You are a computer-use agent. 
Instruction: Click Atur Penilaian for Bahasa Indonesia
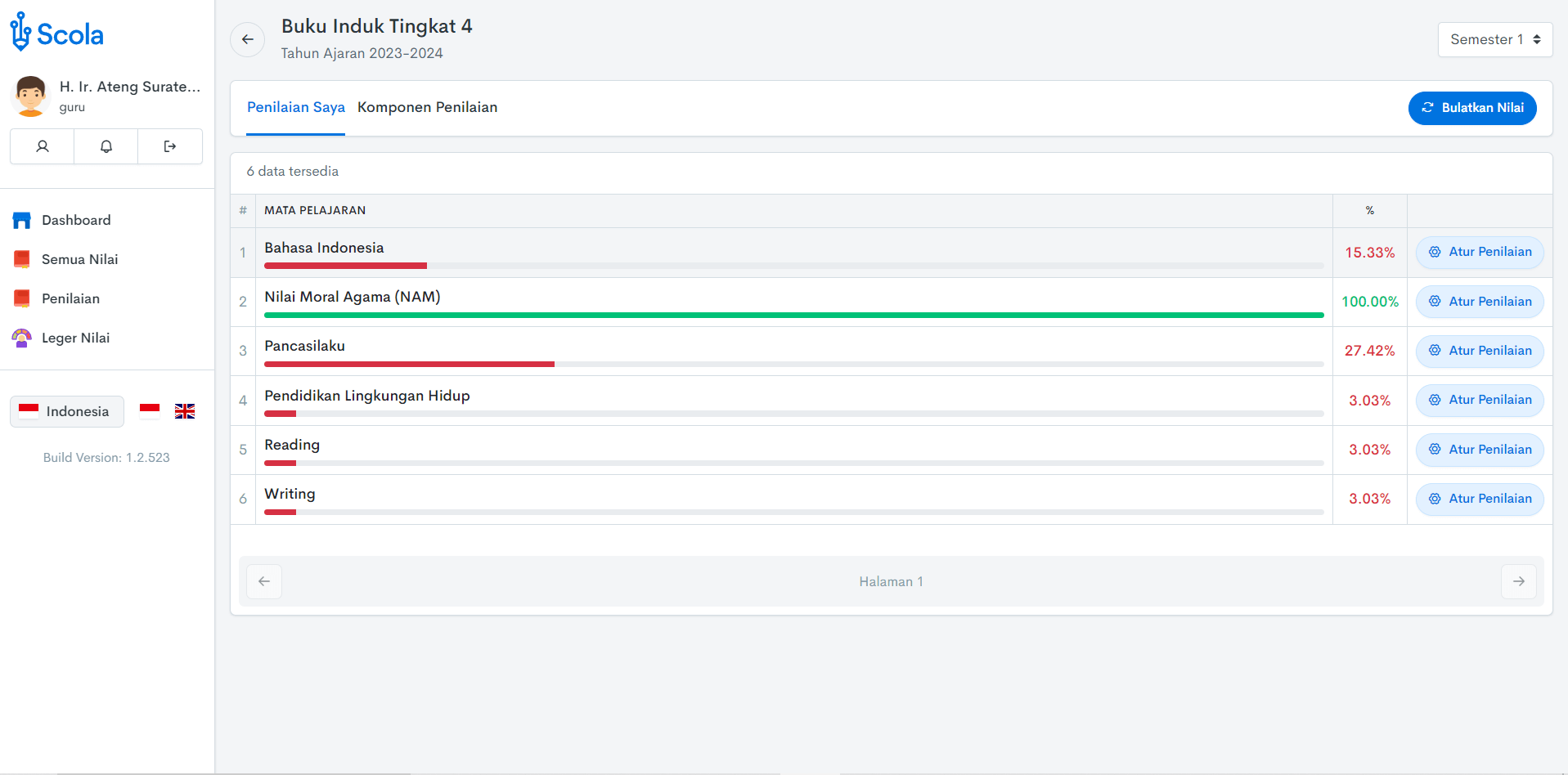tap(1479, 252)
